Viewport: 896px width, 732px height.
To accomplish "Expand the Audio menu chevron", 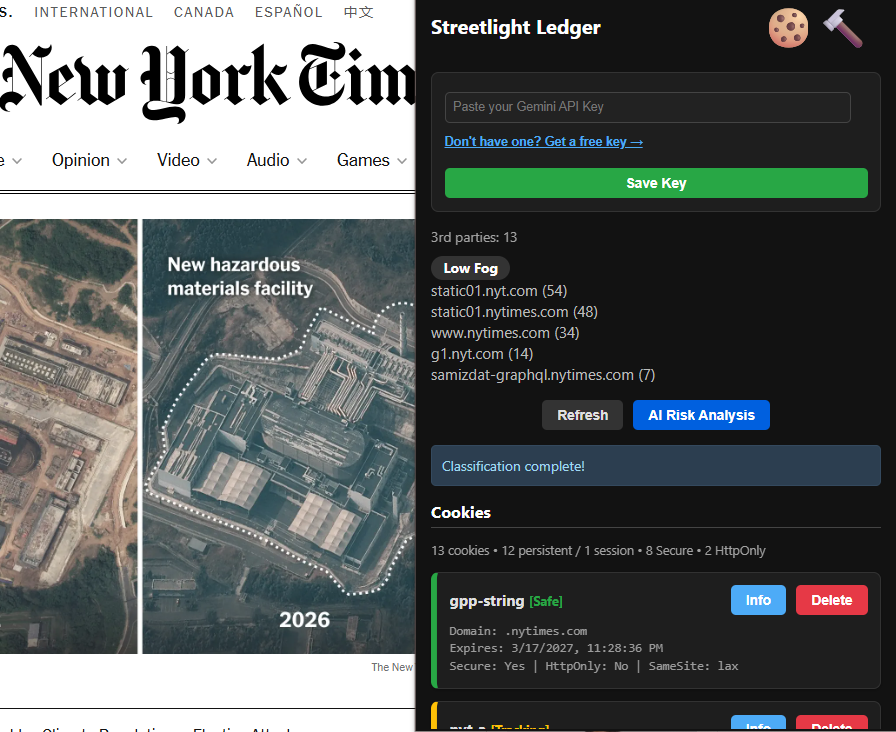I will click(302, 161).
